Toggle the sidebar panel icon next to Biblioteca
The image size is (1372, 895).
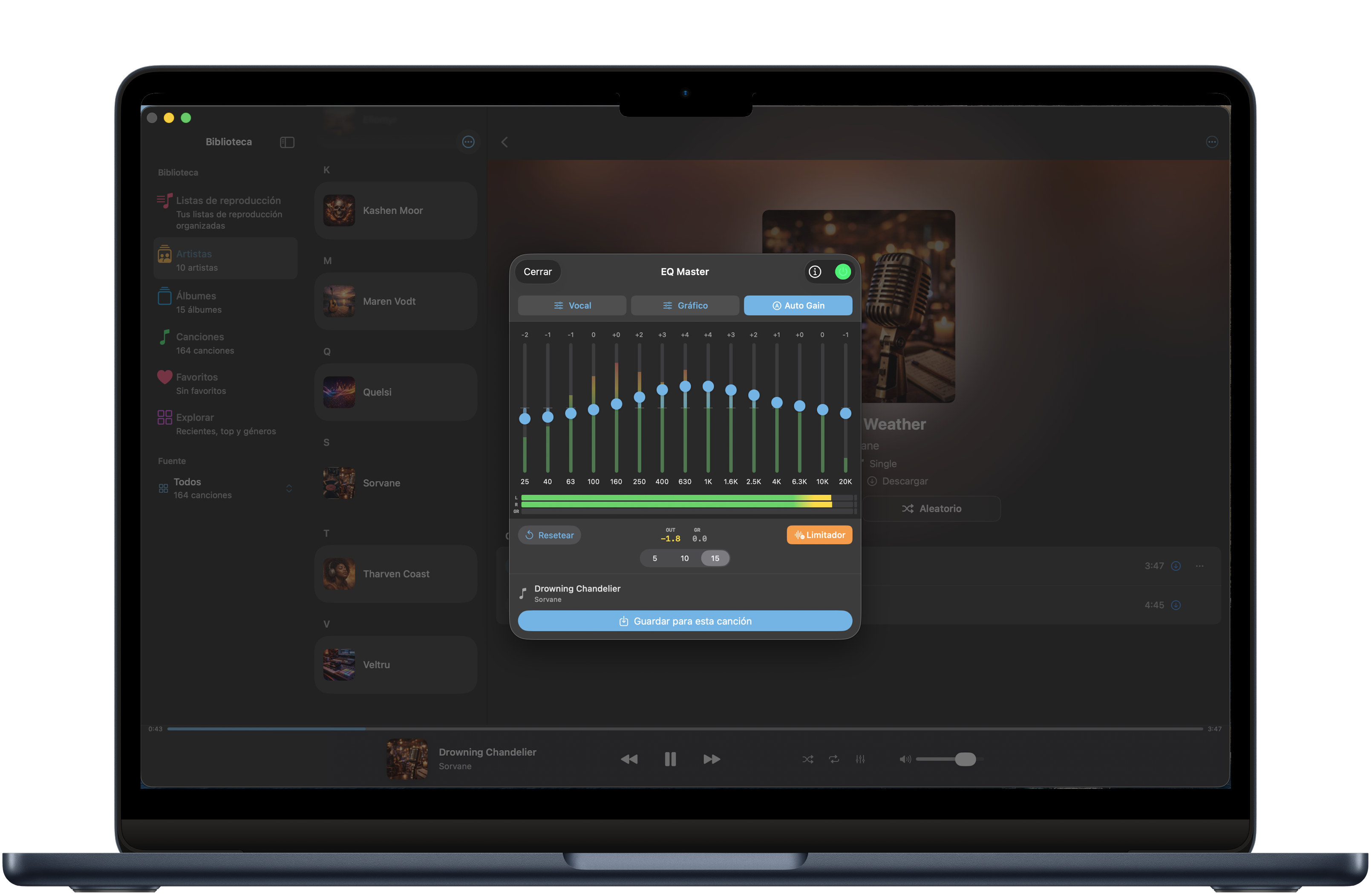tap(287, 142)
